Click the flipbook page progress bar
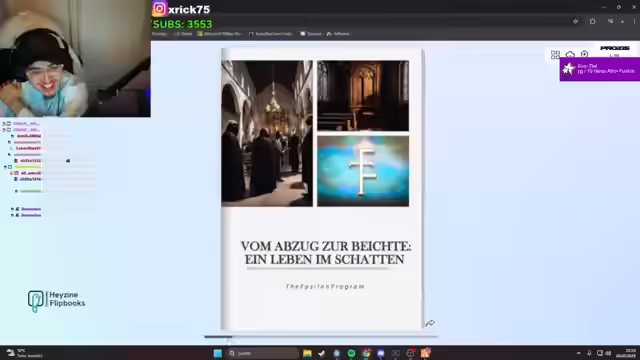The image size is (640, 360). [x=320, y=337]
